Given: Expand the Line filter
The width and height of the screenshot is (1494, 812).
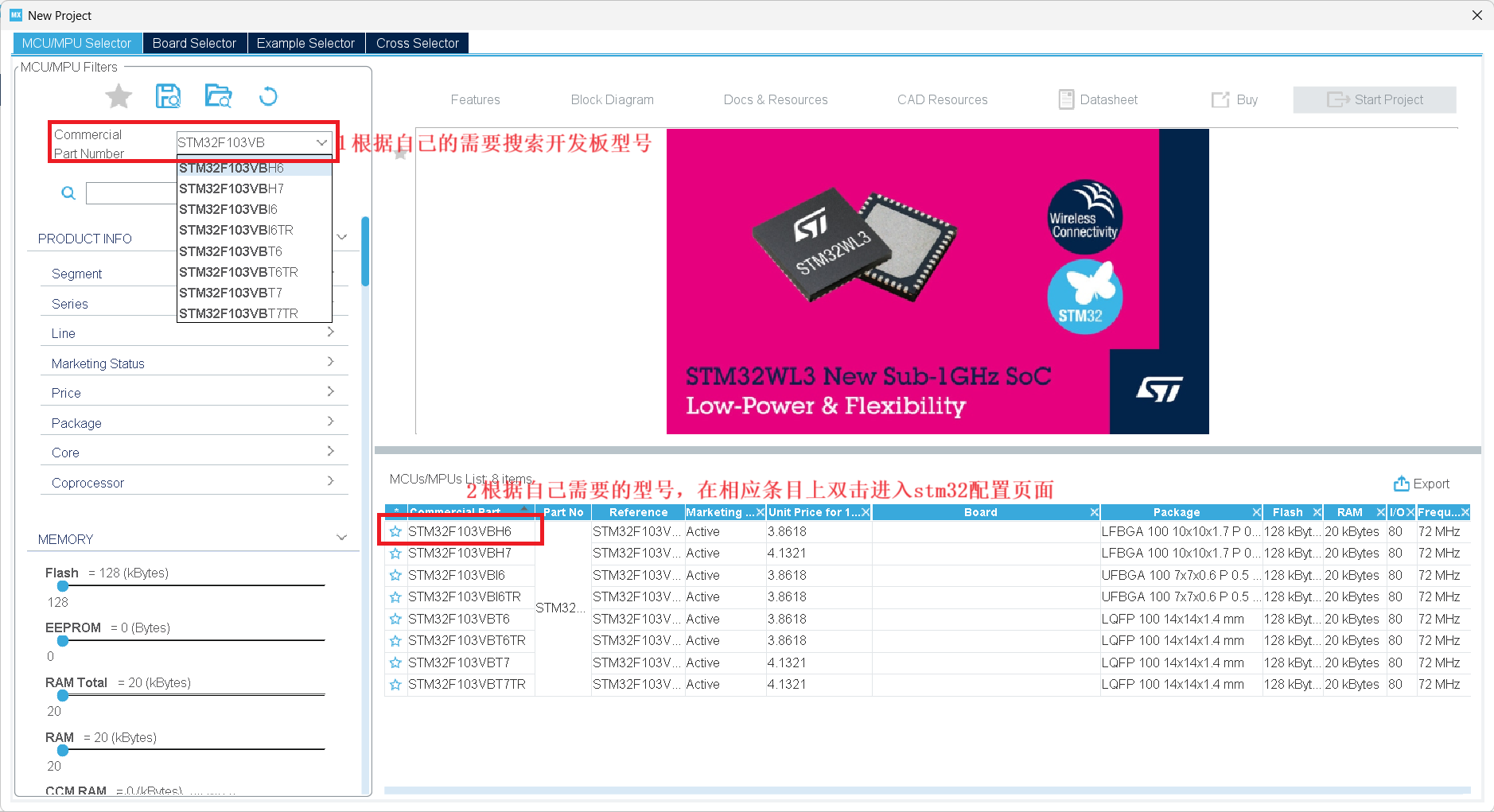Looking at the screenshot, I should point(330,332).
